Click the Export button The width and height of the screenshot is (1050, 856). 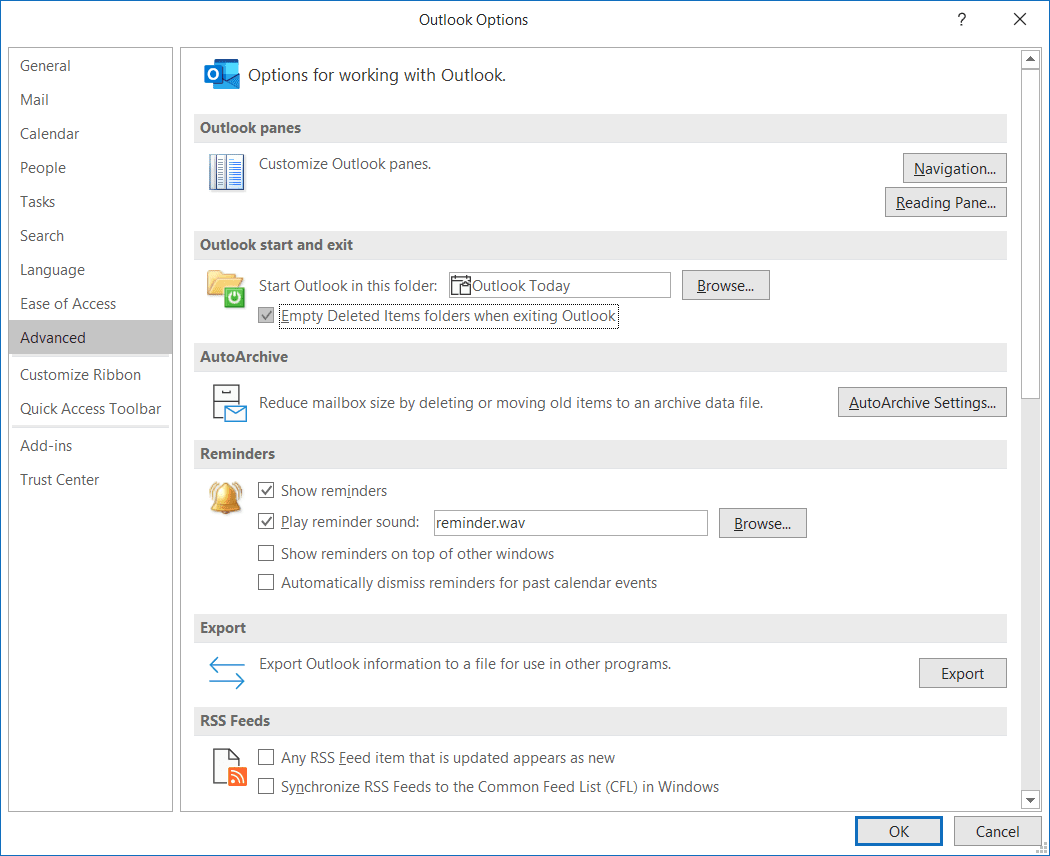pyautogui.click(x=962, y=673)
